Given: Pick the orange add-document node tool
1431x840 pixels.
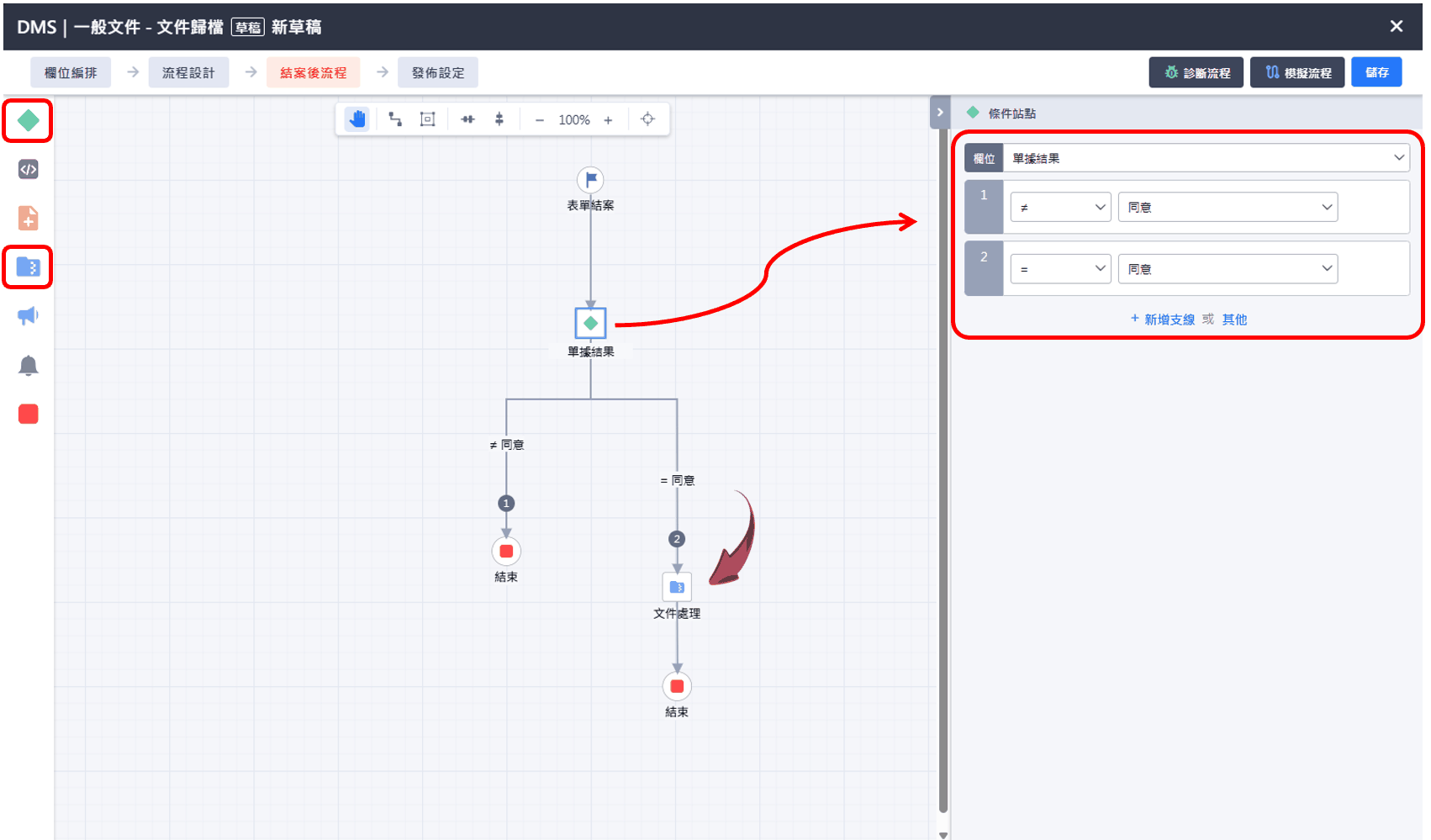Looking at the screenshot, I should click(x=28, y=219).
